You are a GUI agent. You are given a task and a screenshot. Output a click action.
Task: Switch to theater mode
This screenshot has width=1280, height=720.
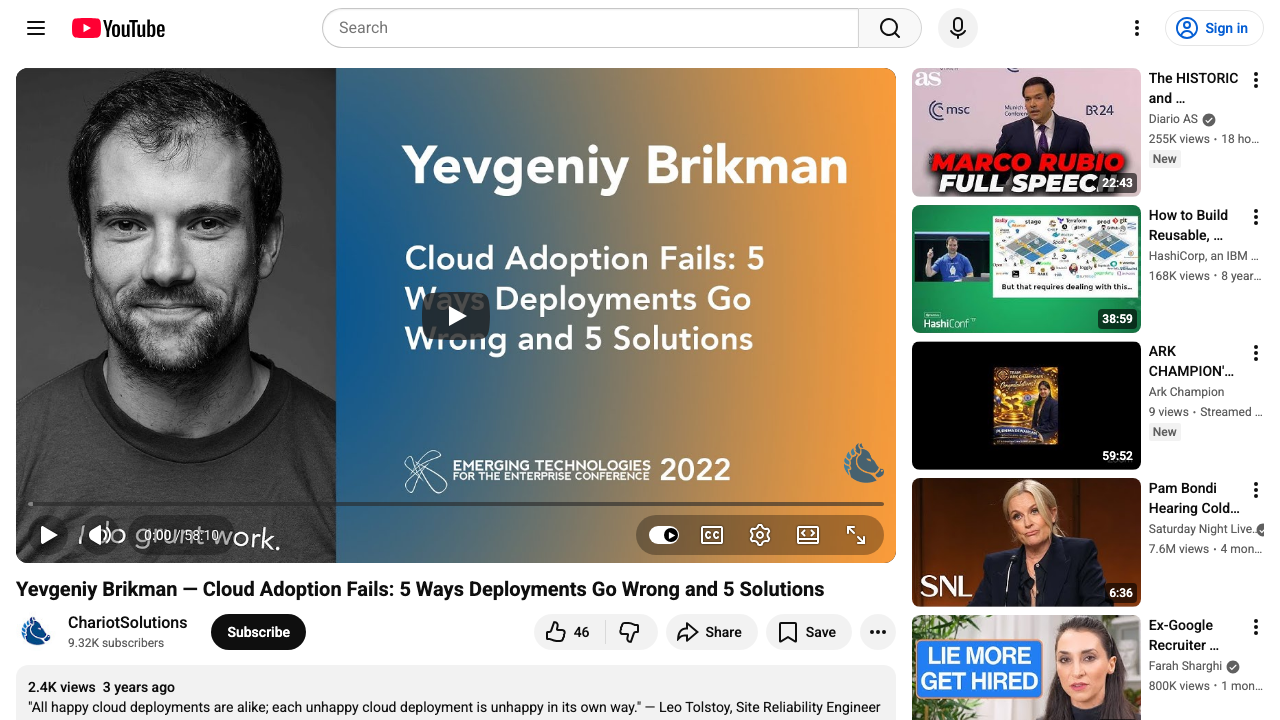coord(808,535)
